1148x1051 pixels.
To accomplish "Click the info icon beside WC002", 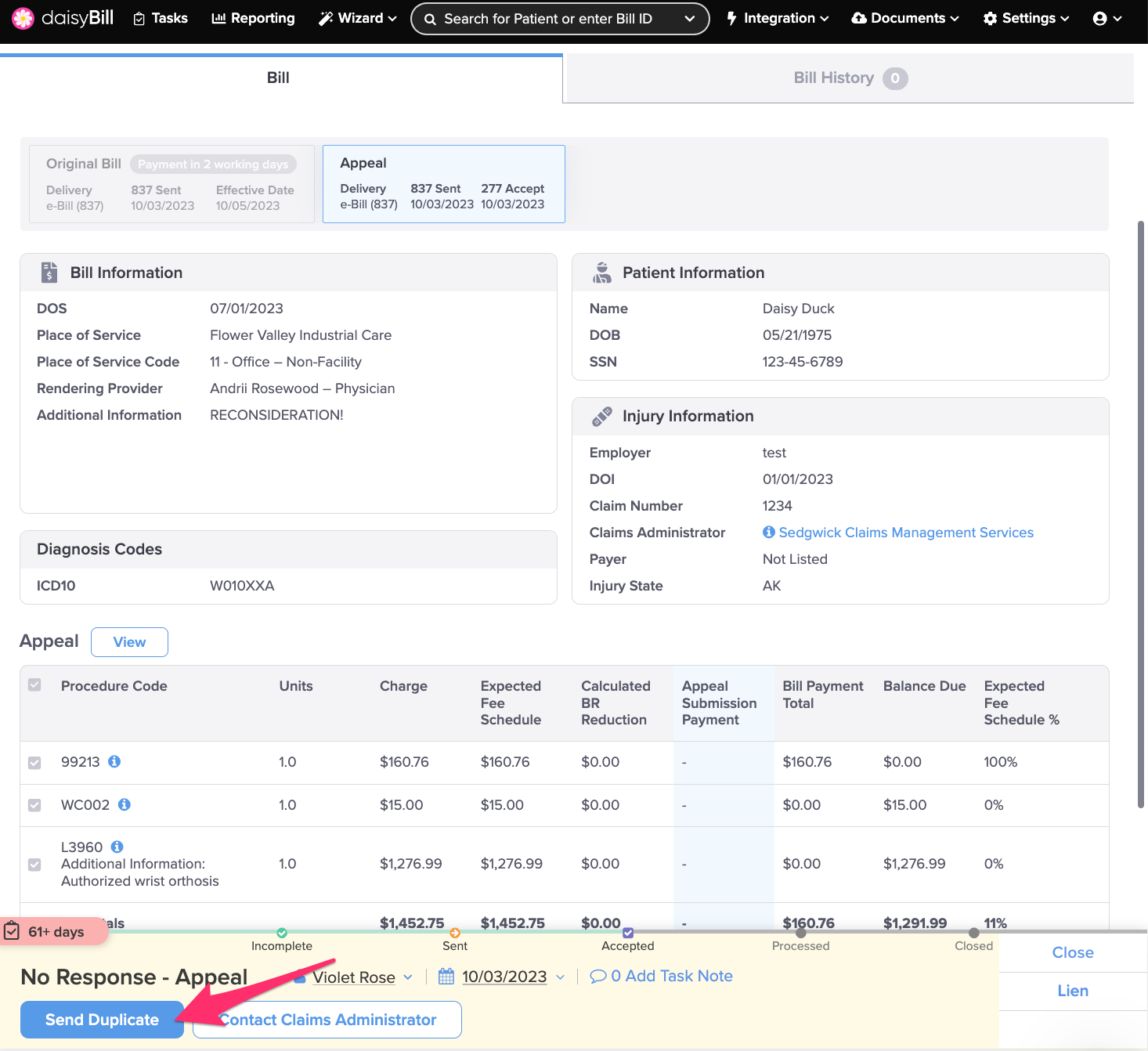I will 125,804.
